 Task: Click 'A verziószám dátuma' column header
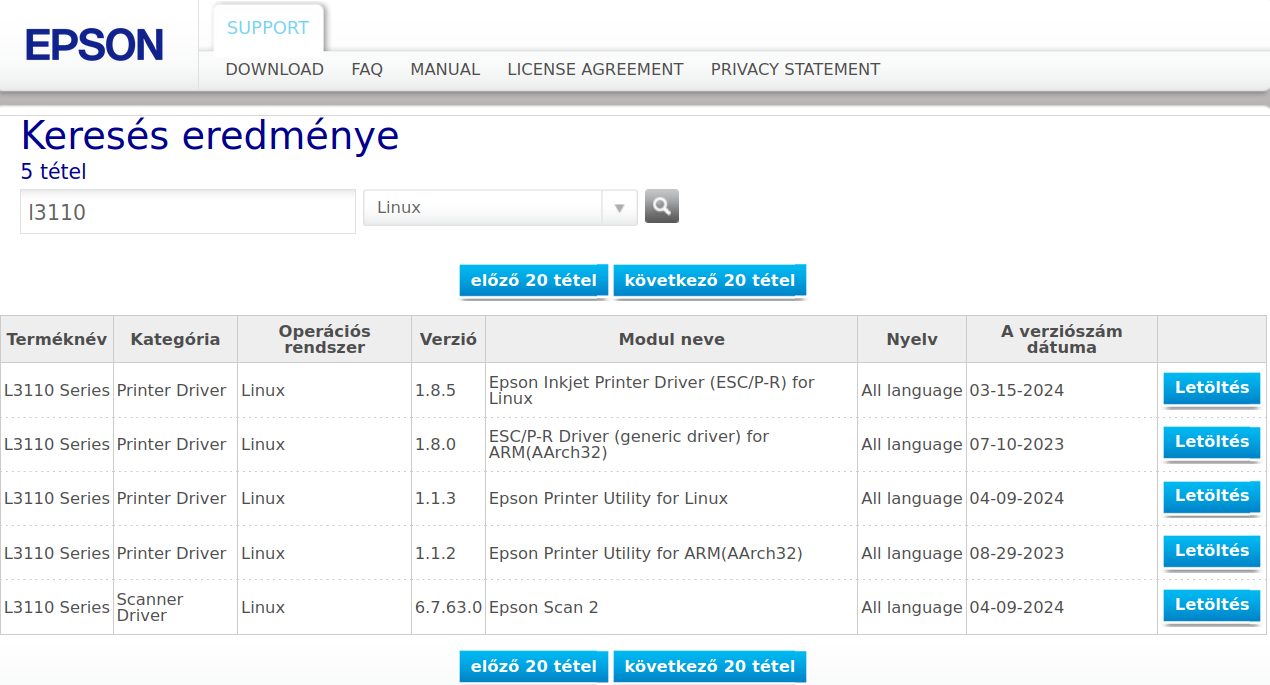pyautogui.click(x=1061, y=339)
